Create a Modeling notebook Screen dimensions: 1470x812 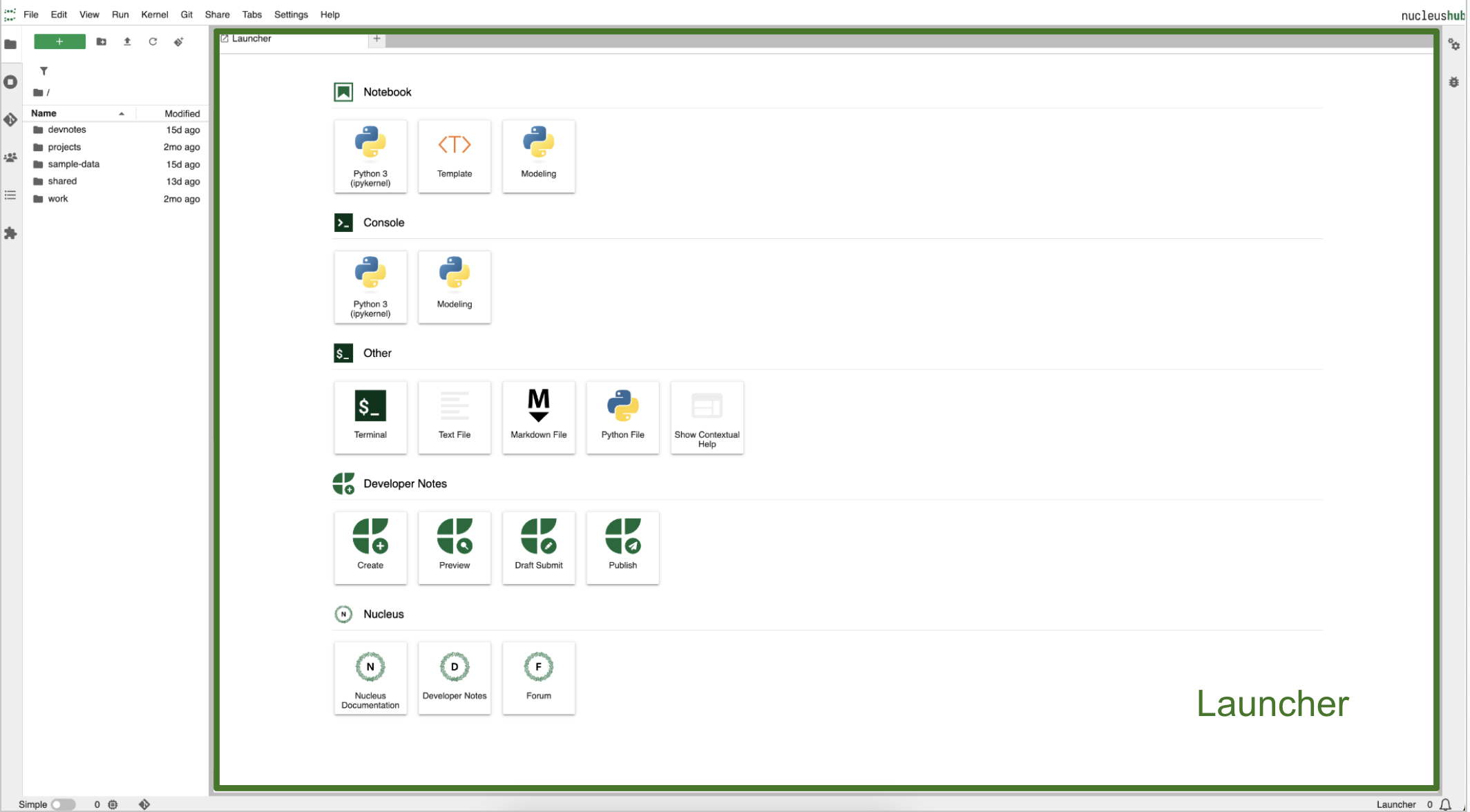(539, 156)
